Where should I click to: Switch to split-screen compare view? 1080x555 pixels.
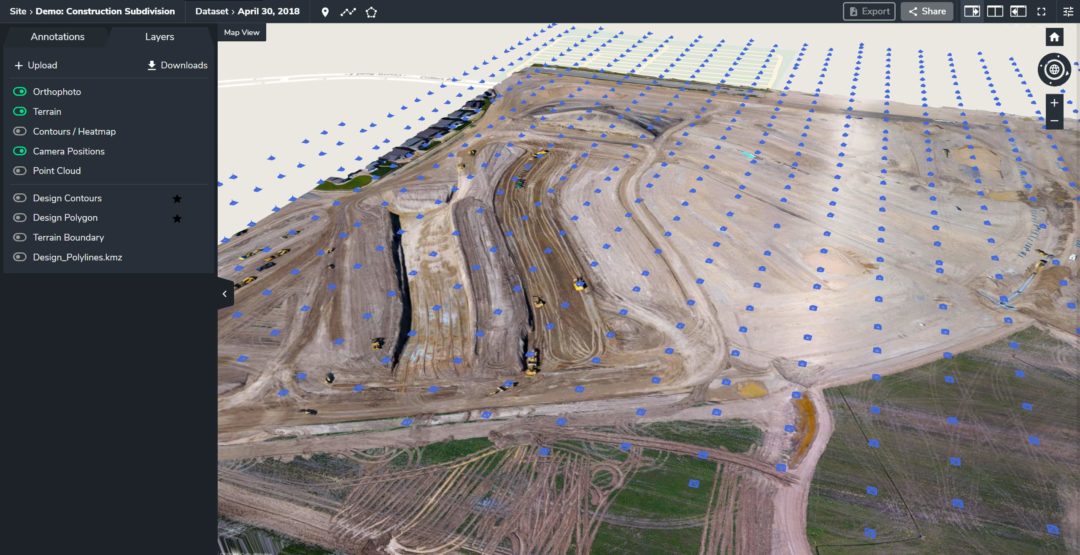tap(995, 12)
